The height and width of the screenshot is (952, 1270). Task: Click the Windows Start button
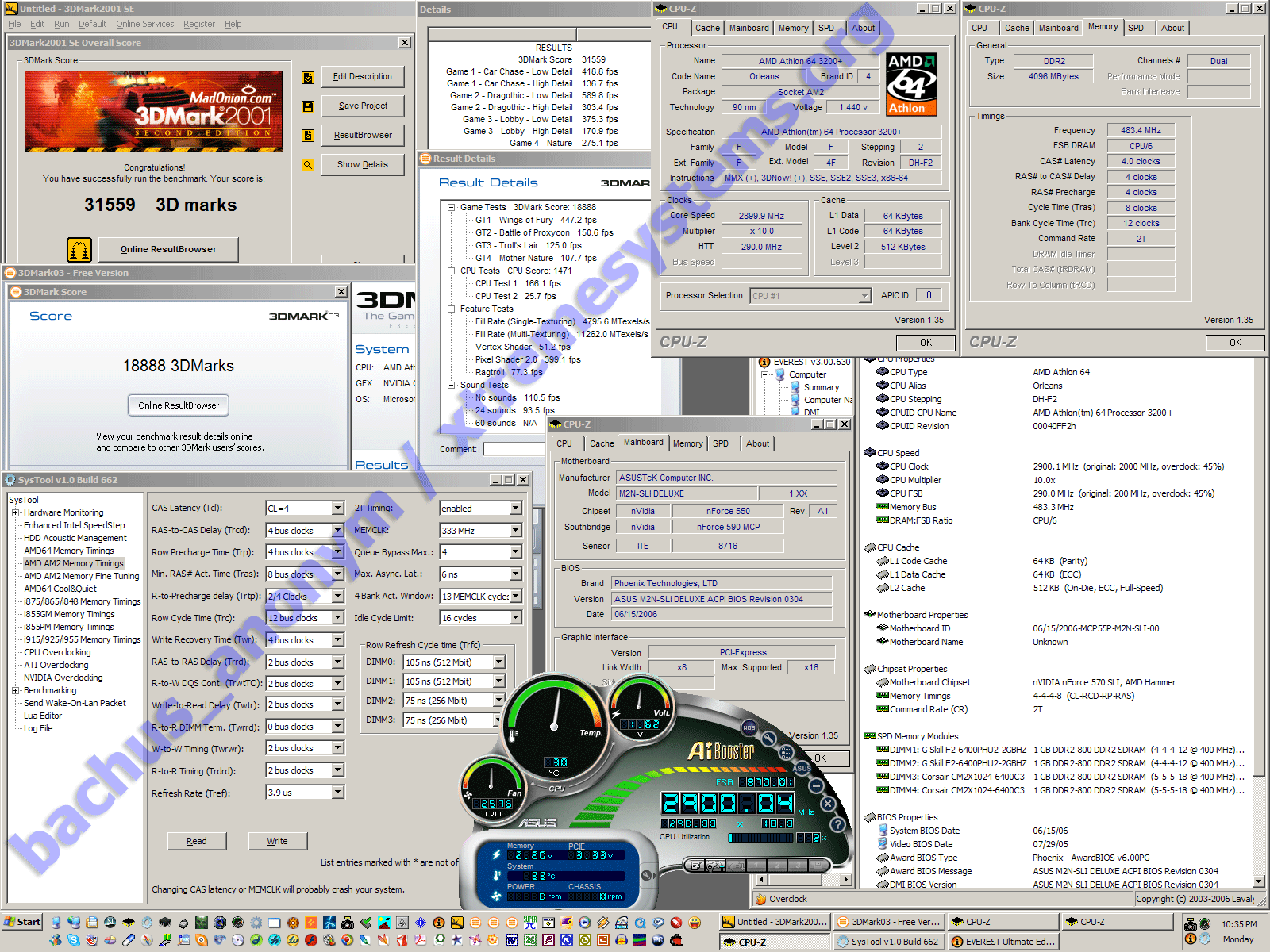[x=22, y=922]
